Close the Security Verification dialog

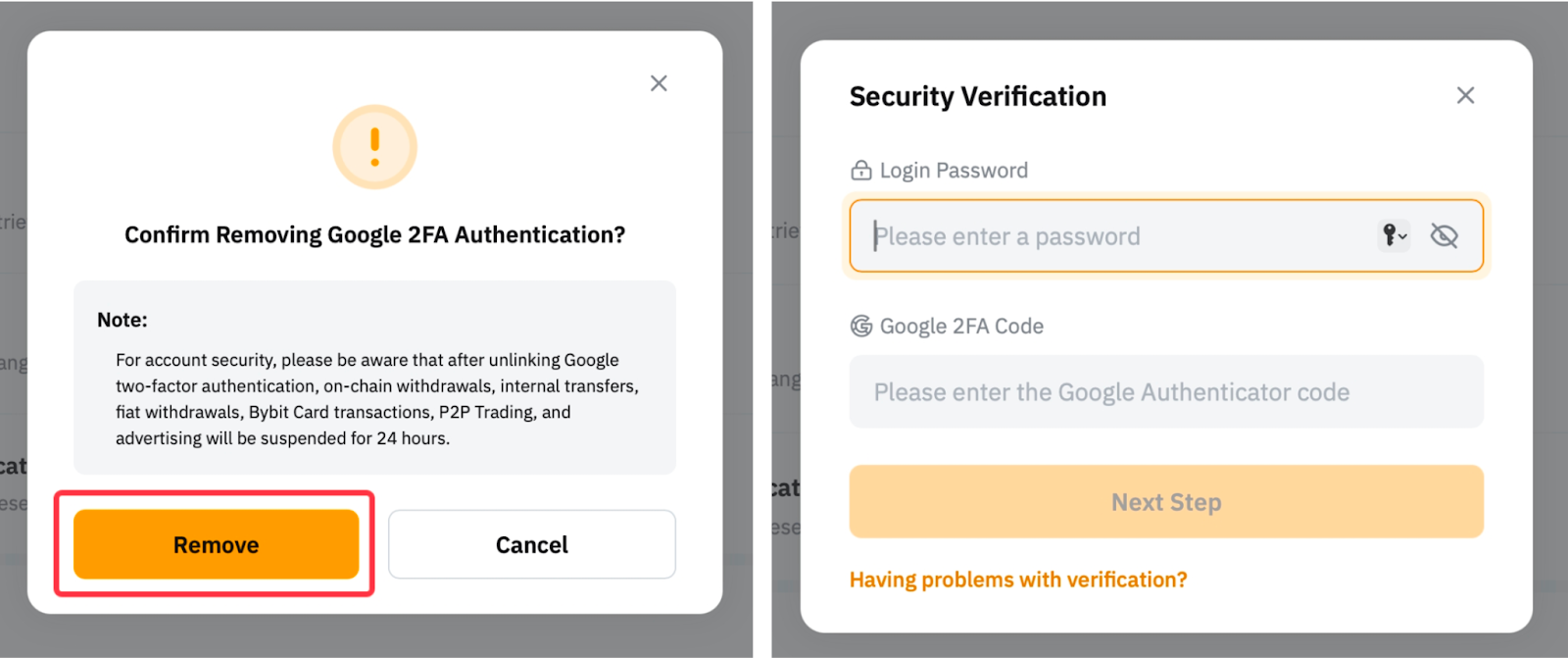pos(1465,95)
